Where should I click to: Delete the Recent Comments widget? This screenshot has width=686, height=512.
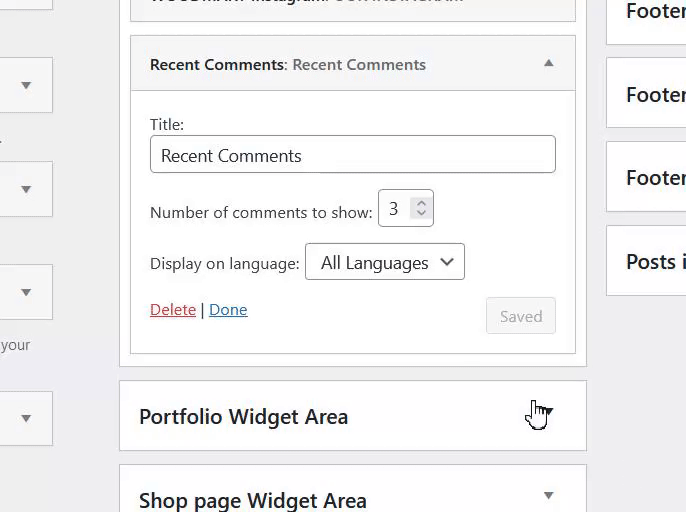173,309
